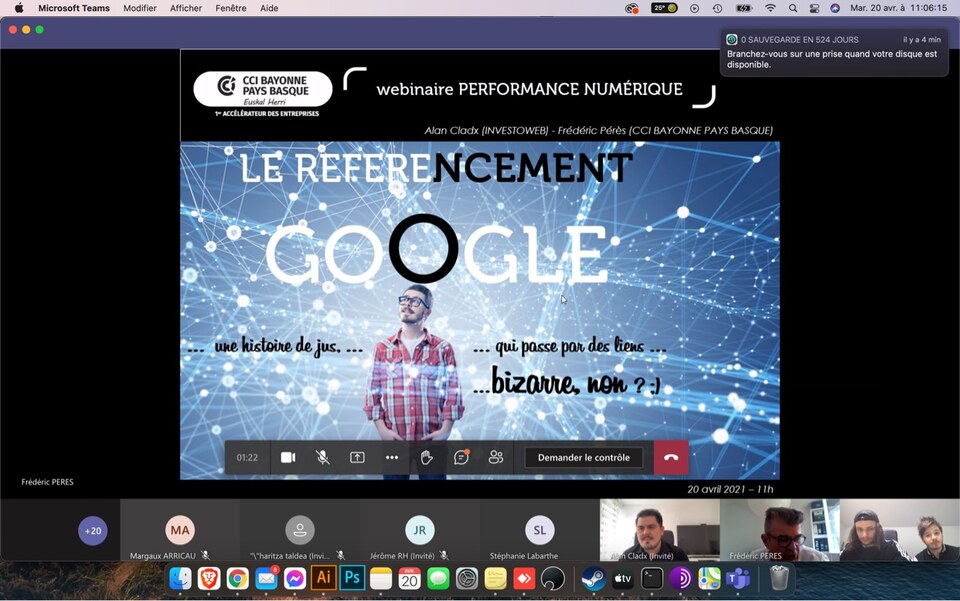This screenshot has width=960, height=601.
Task: Open the Modifier menu
Action: click(x=140, y=8)
